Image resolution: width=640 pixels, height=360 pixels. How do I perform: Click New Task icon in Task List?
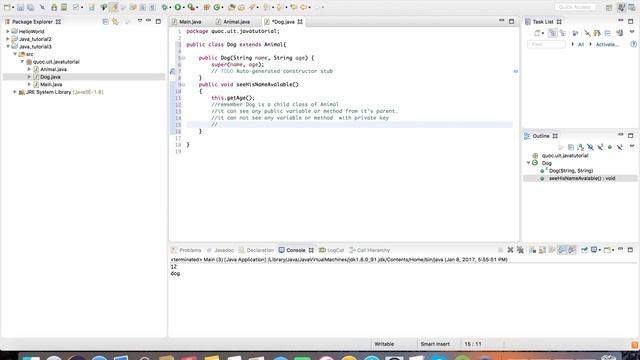[x=537, y=33]
